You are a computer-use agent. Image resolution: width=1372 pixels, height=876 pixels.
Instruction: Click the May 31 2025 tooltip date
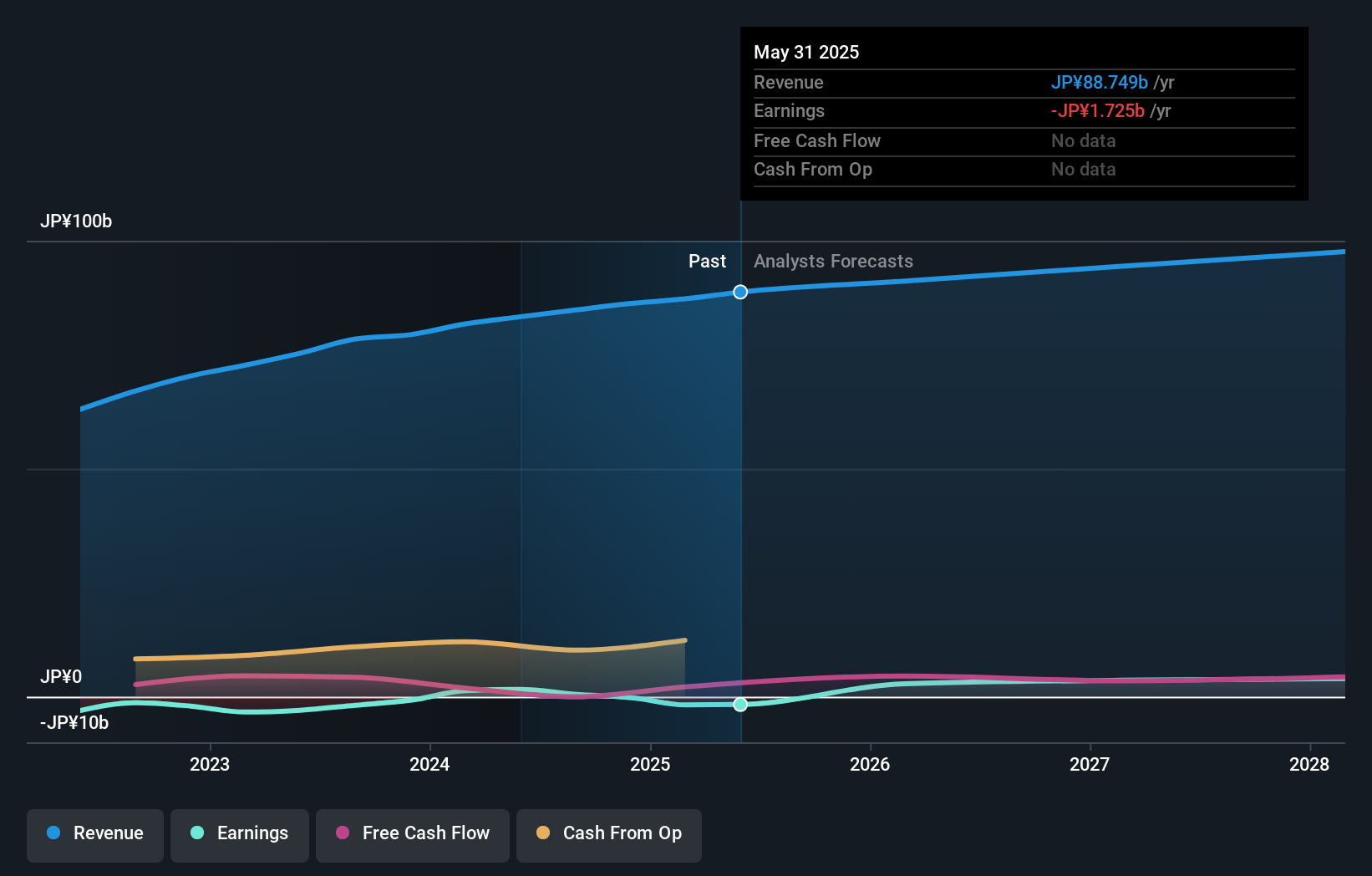click(806, 53)
